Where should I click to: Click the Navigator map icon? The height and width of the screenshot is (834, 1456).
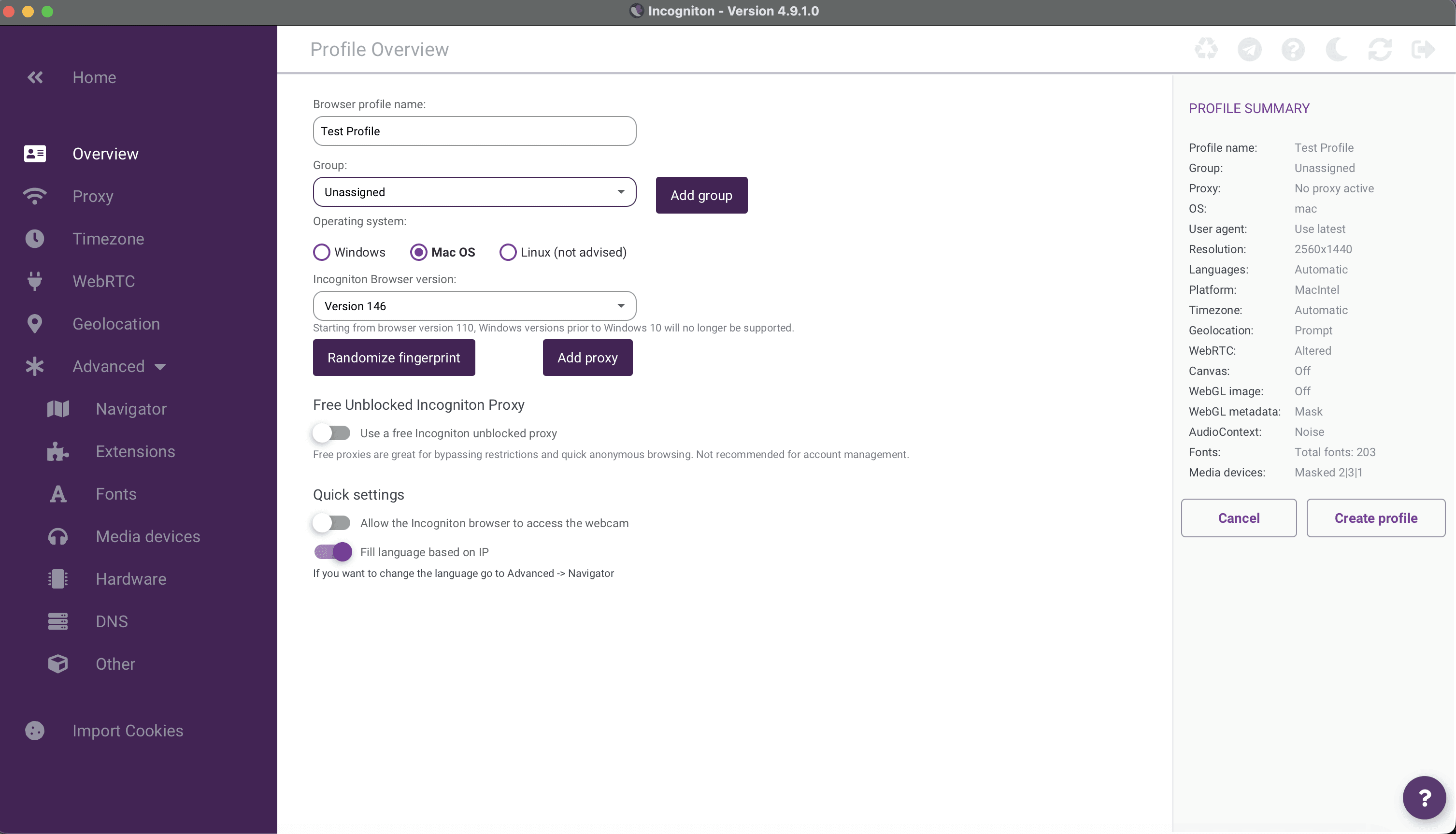pyautogui.click(x=58, y=409)
